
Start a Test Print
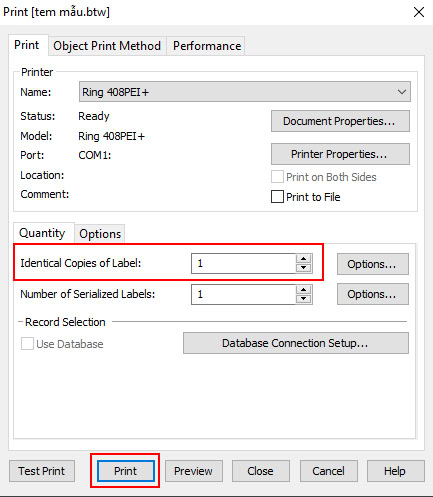pos(42,471)
